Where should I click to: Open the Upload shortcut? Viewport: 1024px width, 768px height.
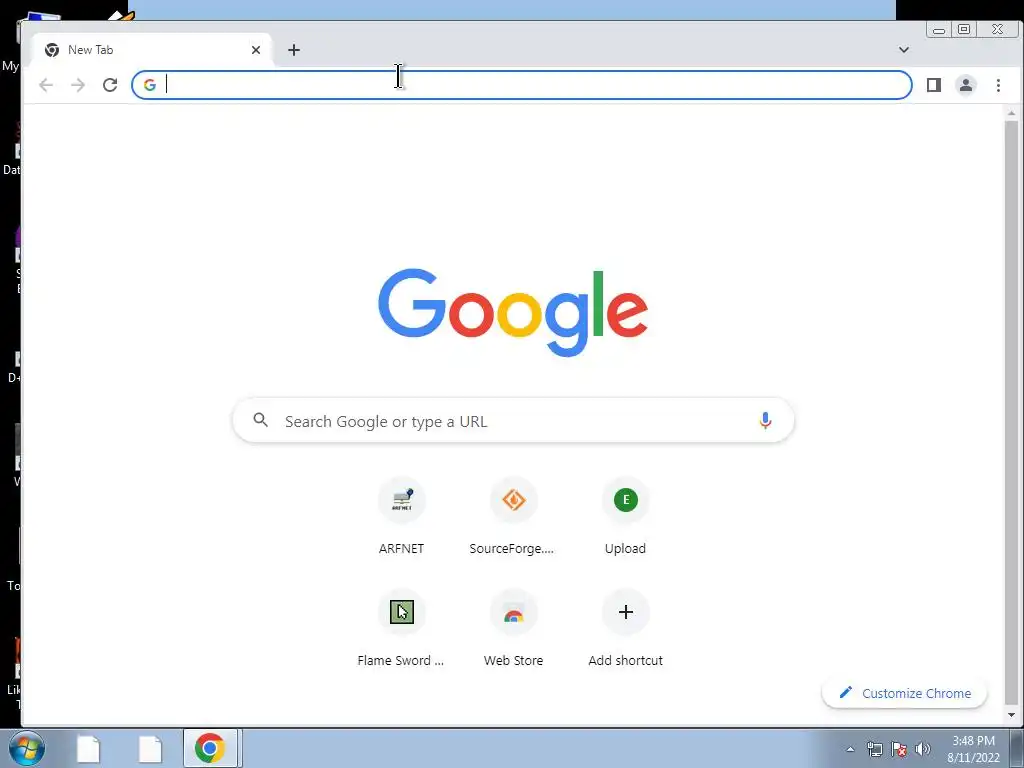pyautogui.click(x=626, y=516)
